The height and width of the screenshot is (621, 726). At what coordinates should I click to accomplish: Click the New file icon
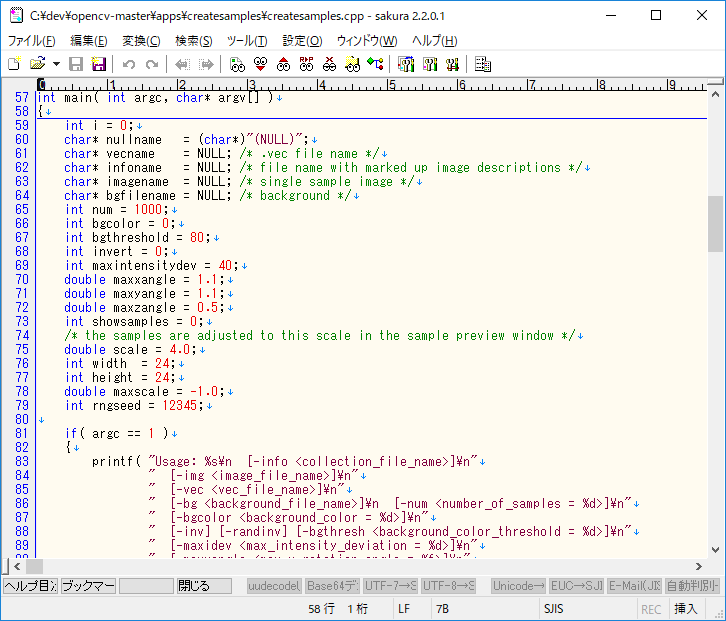[14, 64]
